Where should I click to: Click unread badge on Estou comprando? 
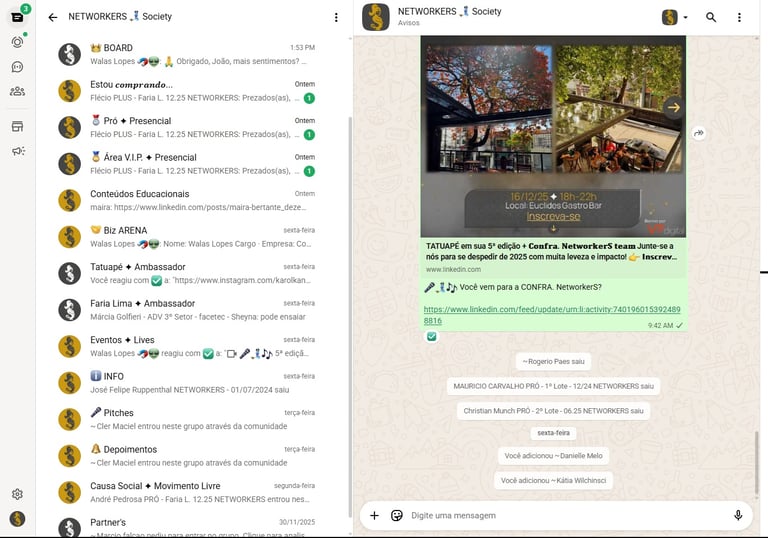point(309,98)
